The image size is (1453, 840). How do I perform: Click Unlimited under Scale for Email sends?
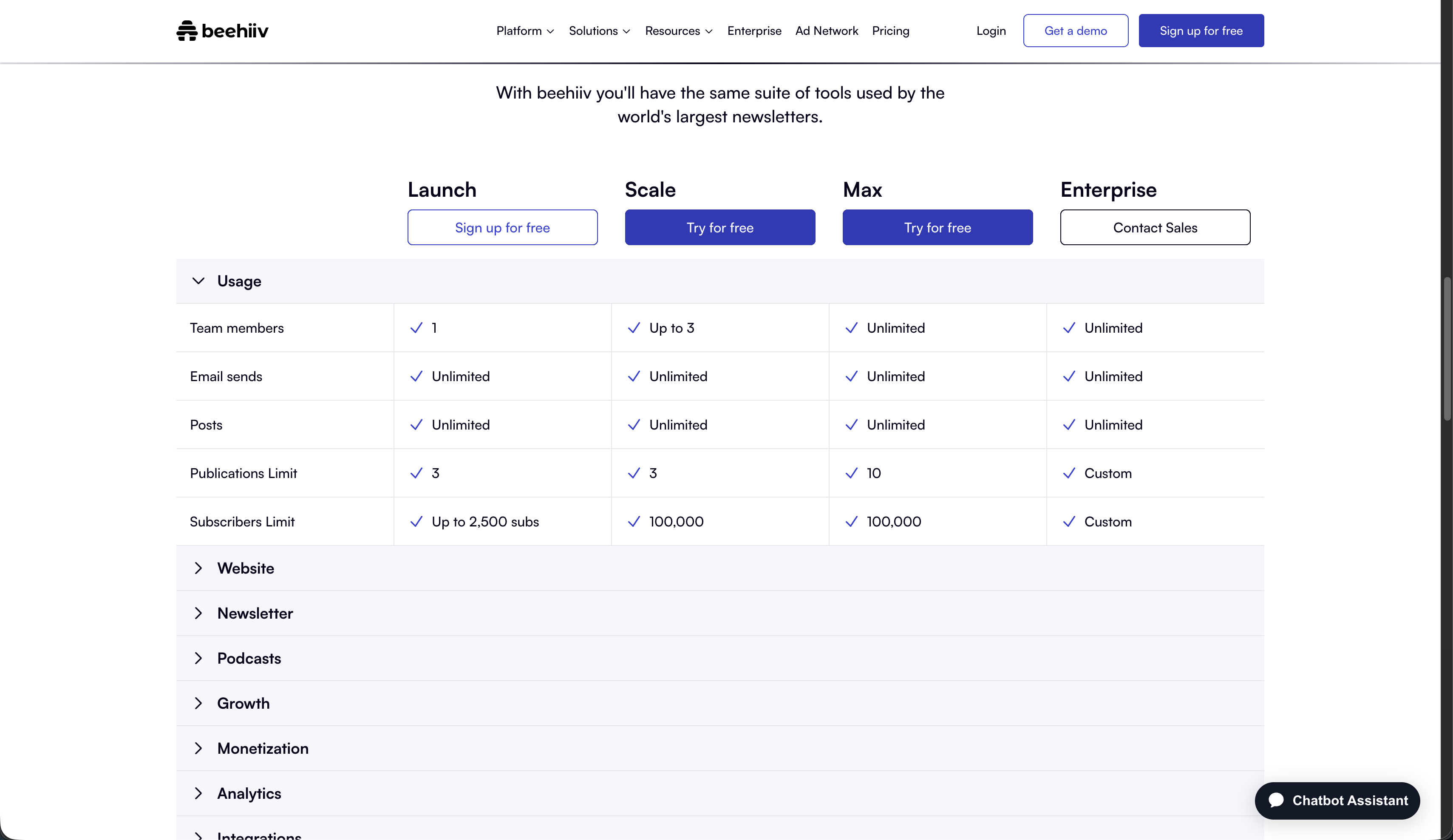click(678, 376)
